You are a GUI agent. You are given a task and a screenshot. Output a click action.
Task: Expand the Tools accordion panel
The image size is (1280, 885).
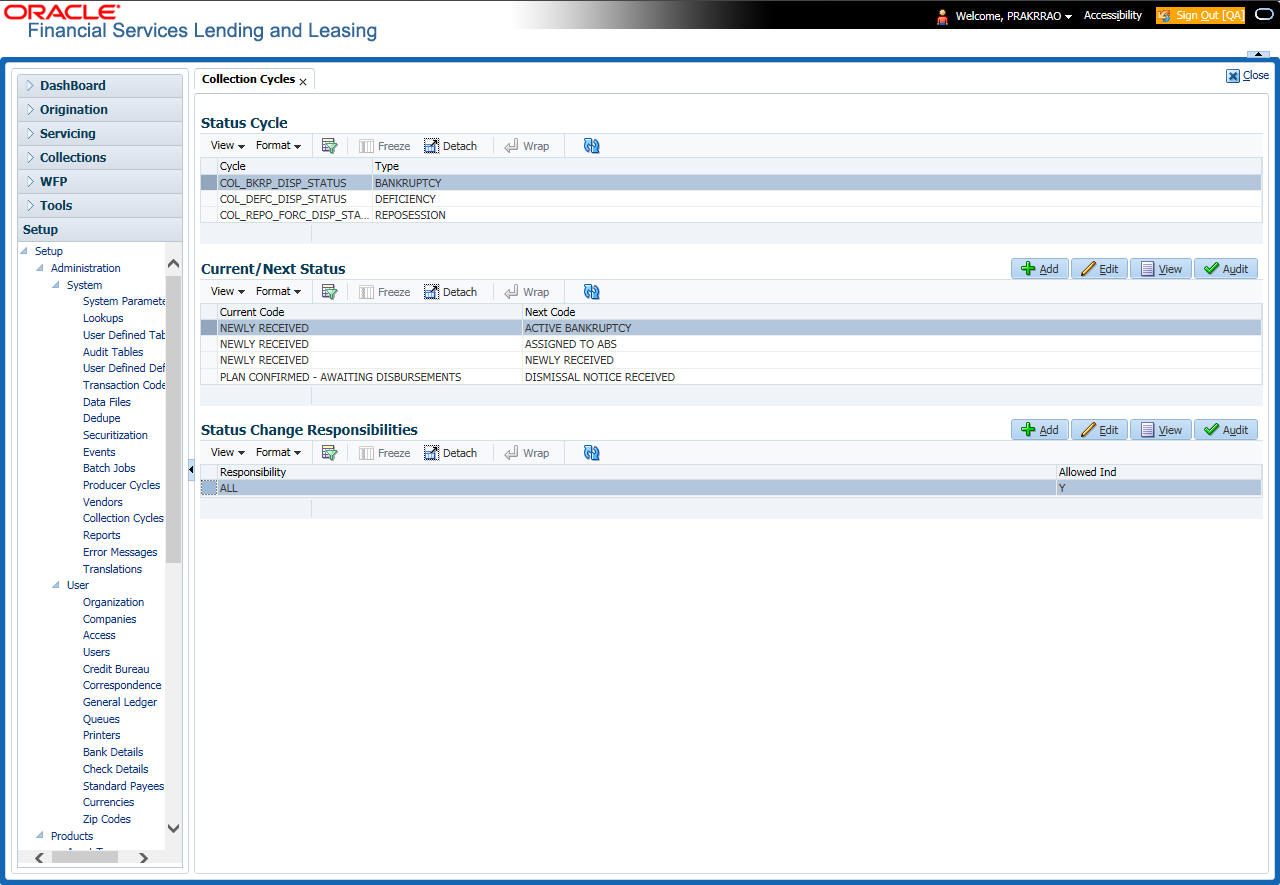[x=100, y=206]
